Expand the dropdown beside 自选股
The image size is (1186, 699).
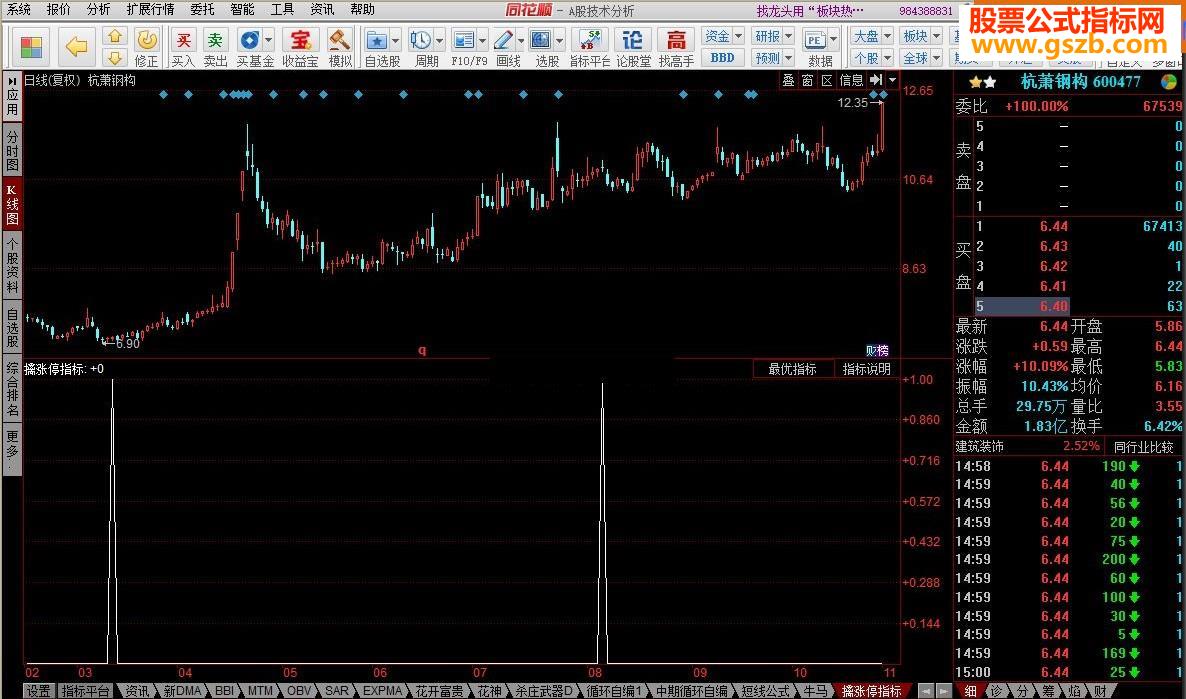tap(396, 40)
